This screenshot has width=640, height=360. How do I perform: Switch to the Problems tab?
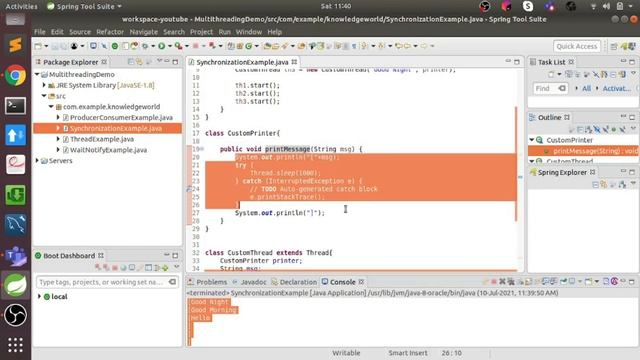(207, 282)
